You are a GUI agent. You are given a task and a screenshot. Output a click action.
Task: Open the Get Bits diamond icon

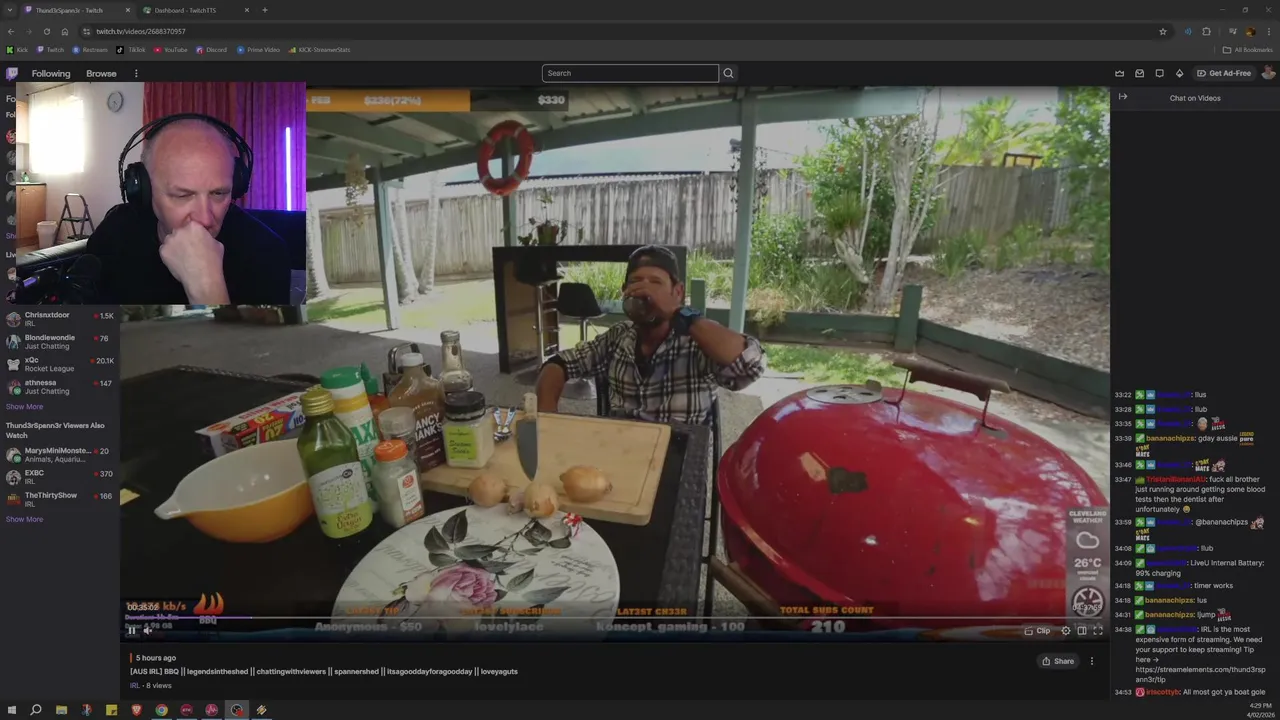[x=1179, y=73]
